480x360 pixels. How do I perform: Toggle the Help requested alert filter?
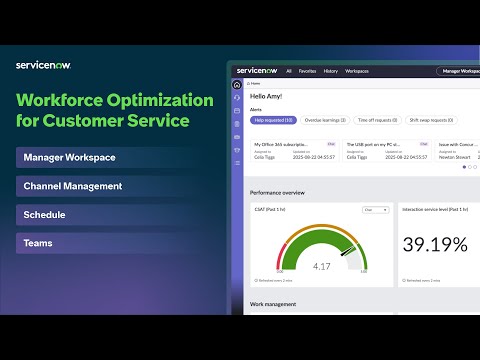(x=273, y=120)
